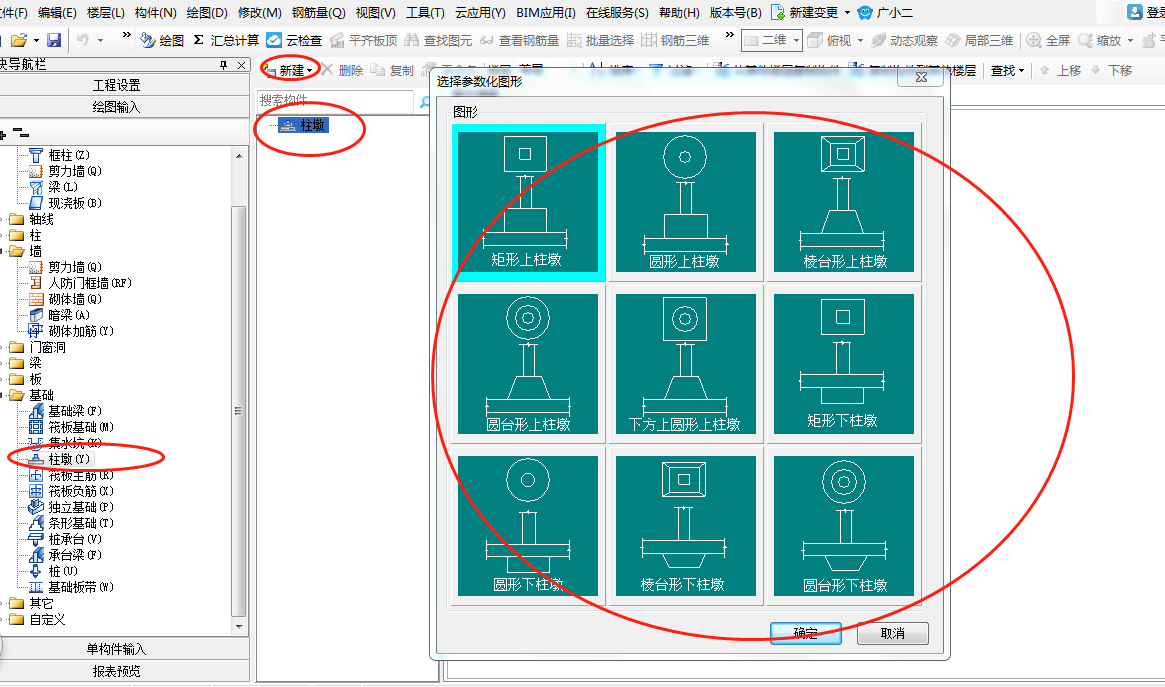Open the 绘图 drawing tool
1165x687 pixels.
click(162, 40)
